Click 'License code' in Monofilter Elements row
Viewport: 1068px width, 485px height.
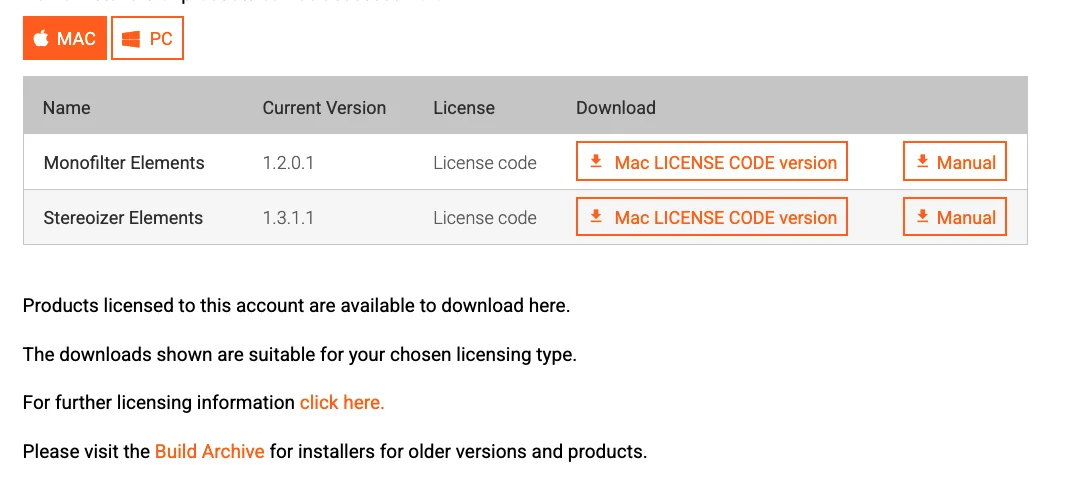pyautogui.click(x=485, y=163)
